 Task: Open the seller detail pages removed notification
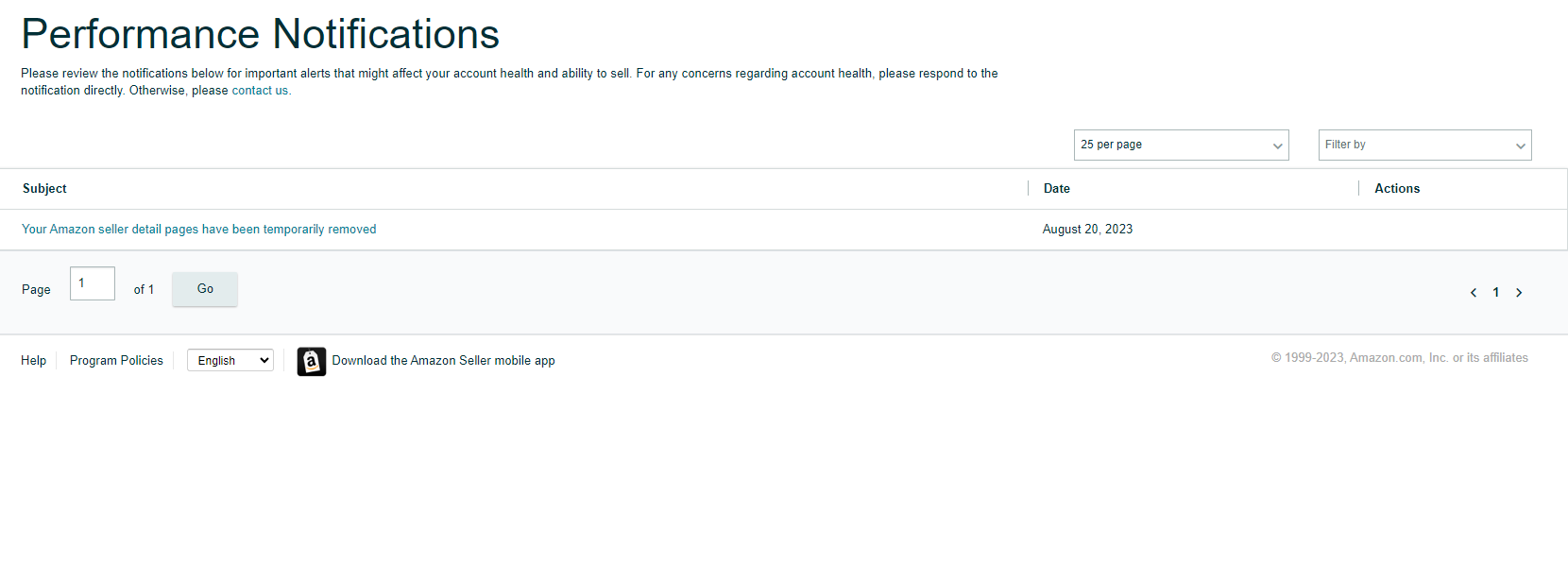(199, 230)
